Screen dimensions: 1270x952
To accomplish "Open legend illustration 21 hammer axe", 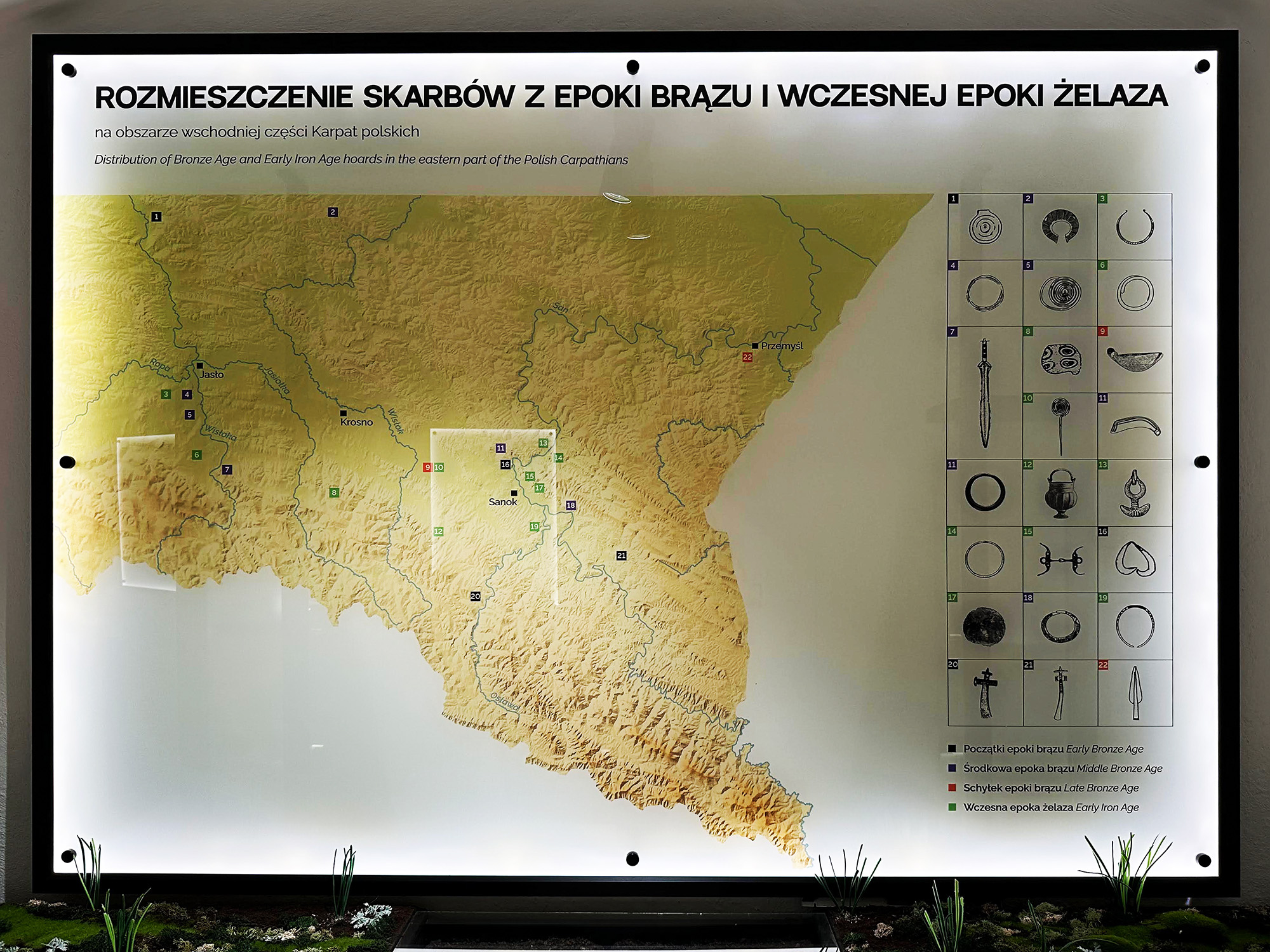I will tap(1059, 693).
